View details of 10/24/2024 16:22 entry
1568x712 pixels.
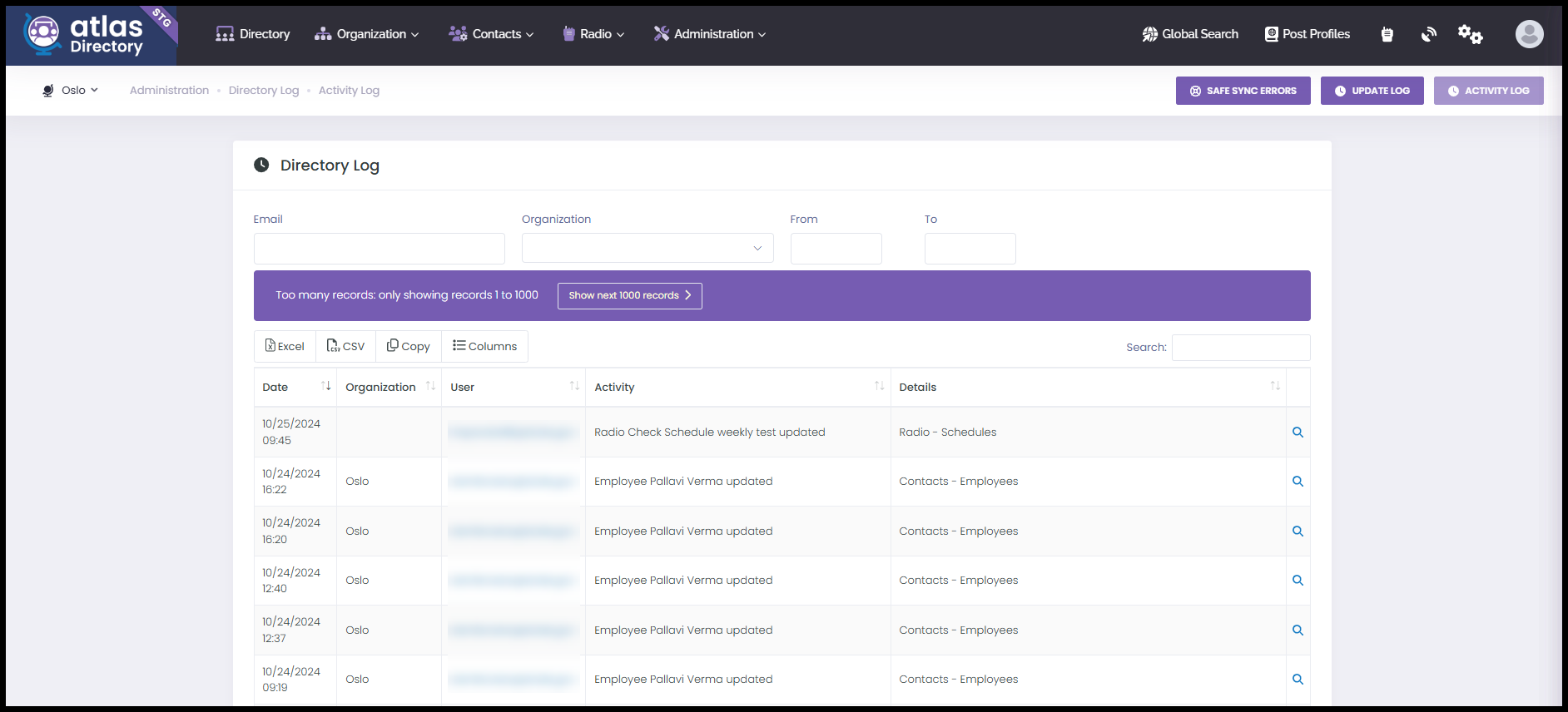tap(1298, 482)
